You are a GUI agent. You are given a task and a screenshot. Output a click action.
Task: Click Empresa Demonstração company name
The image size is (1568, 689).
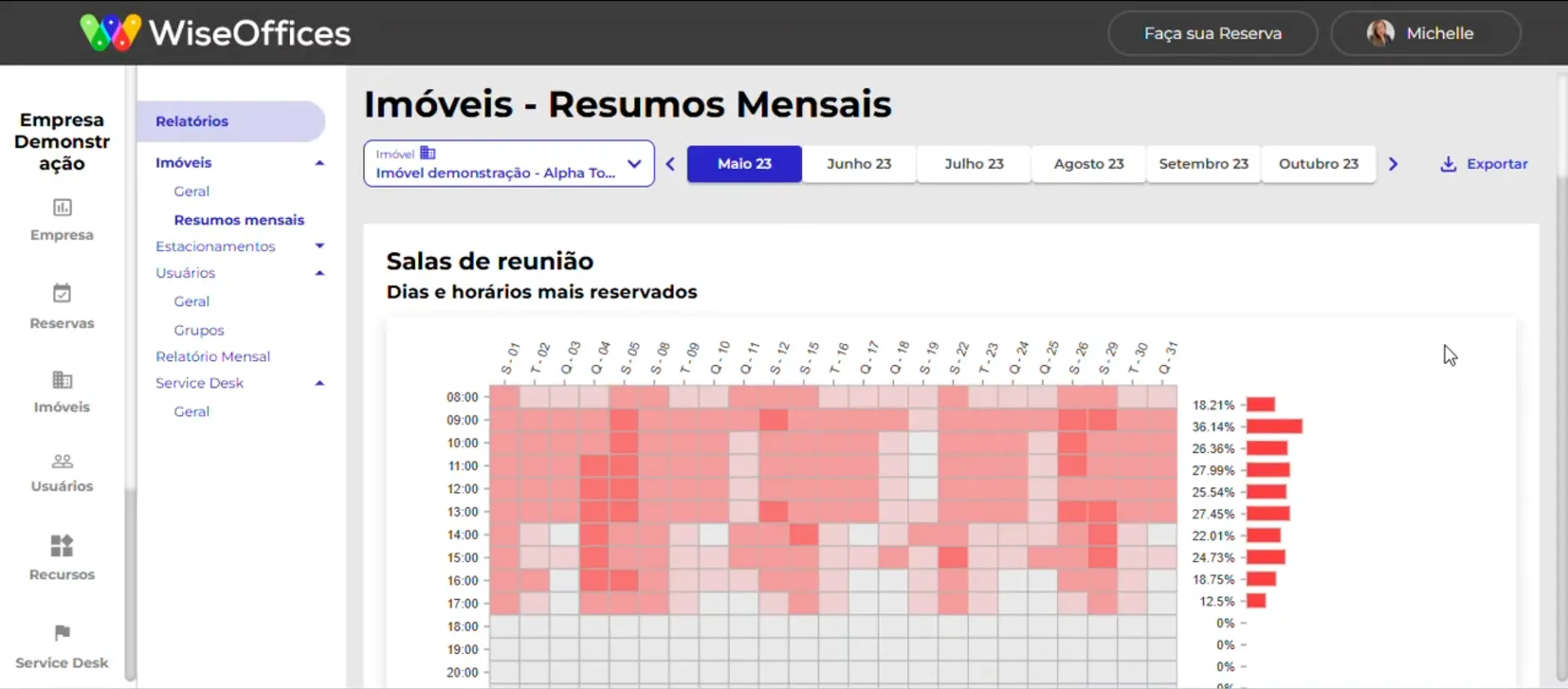point(62,141)
